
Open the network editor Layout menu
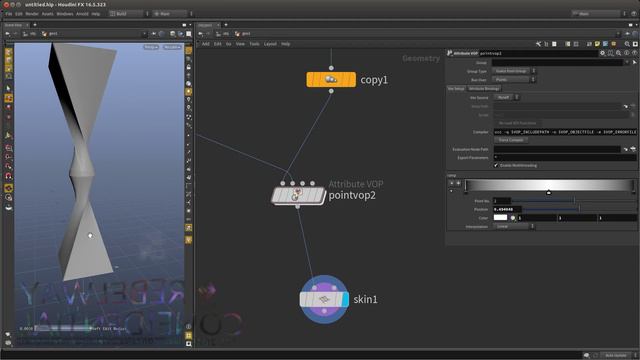[x=270, y=44]
